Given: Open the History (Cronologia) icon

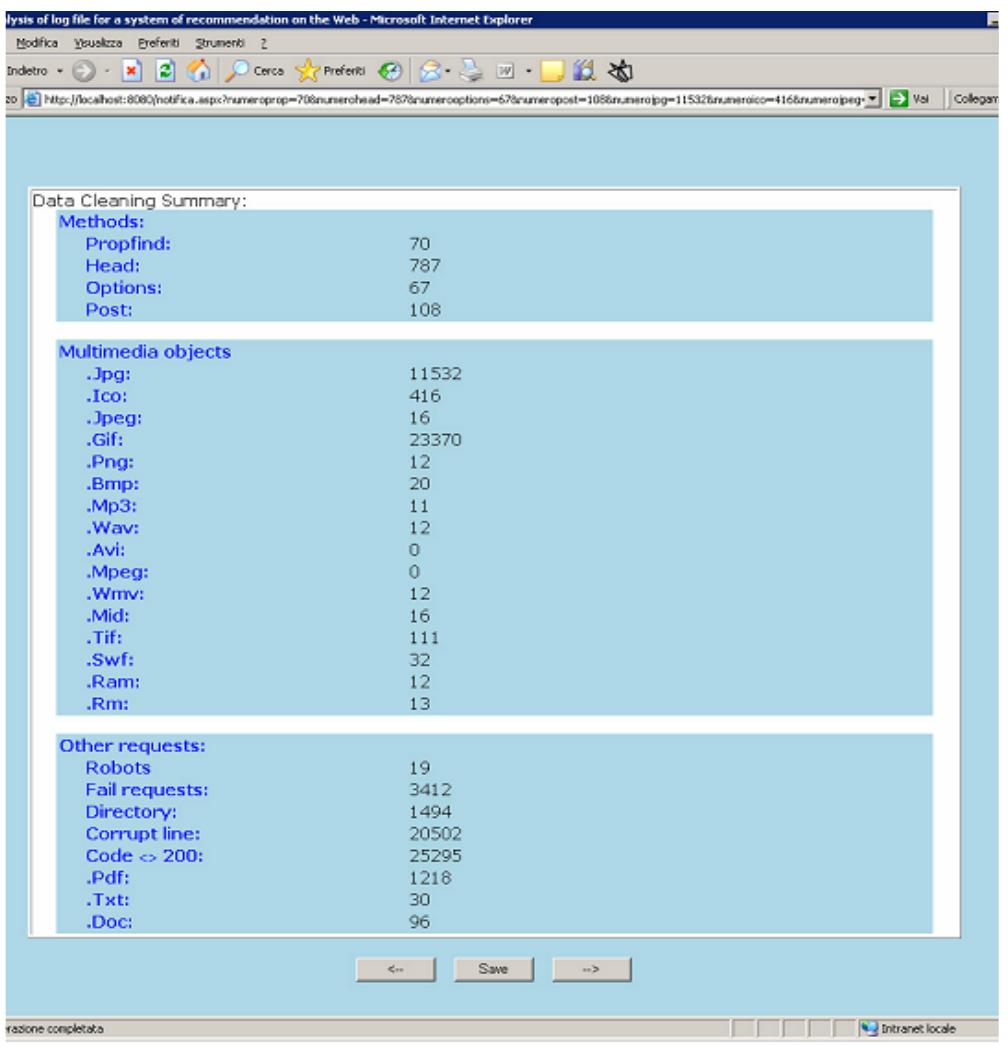Looking at the screenshot, I should [x=390, y=71].
